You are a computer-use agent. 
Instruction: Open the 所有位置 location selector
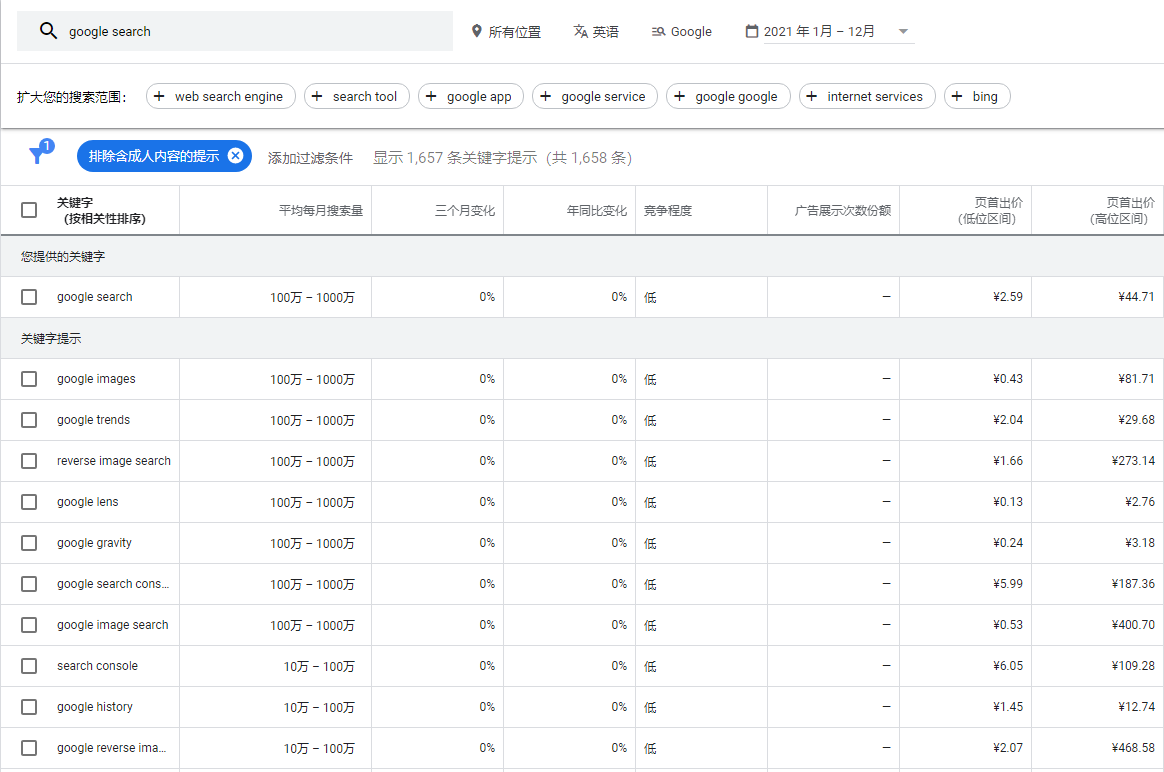[x=505, y=31]
